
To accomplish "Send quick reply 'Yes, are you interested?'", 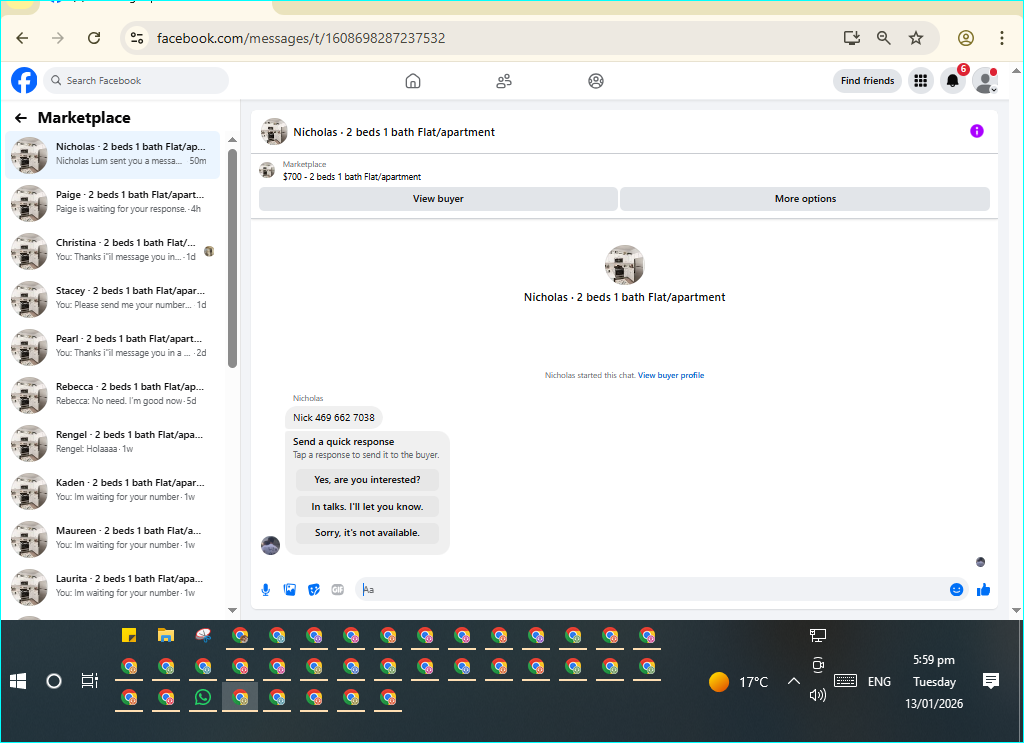I will point(367,480).
